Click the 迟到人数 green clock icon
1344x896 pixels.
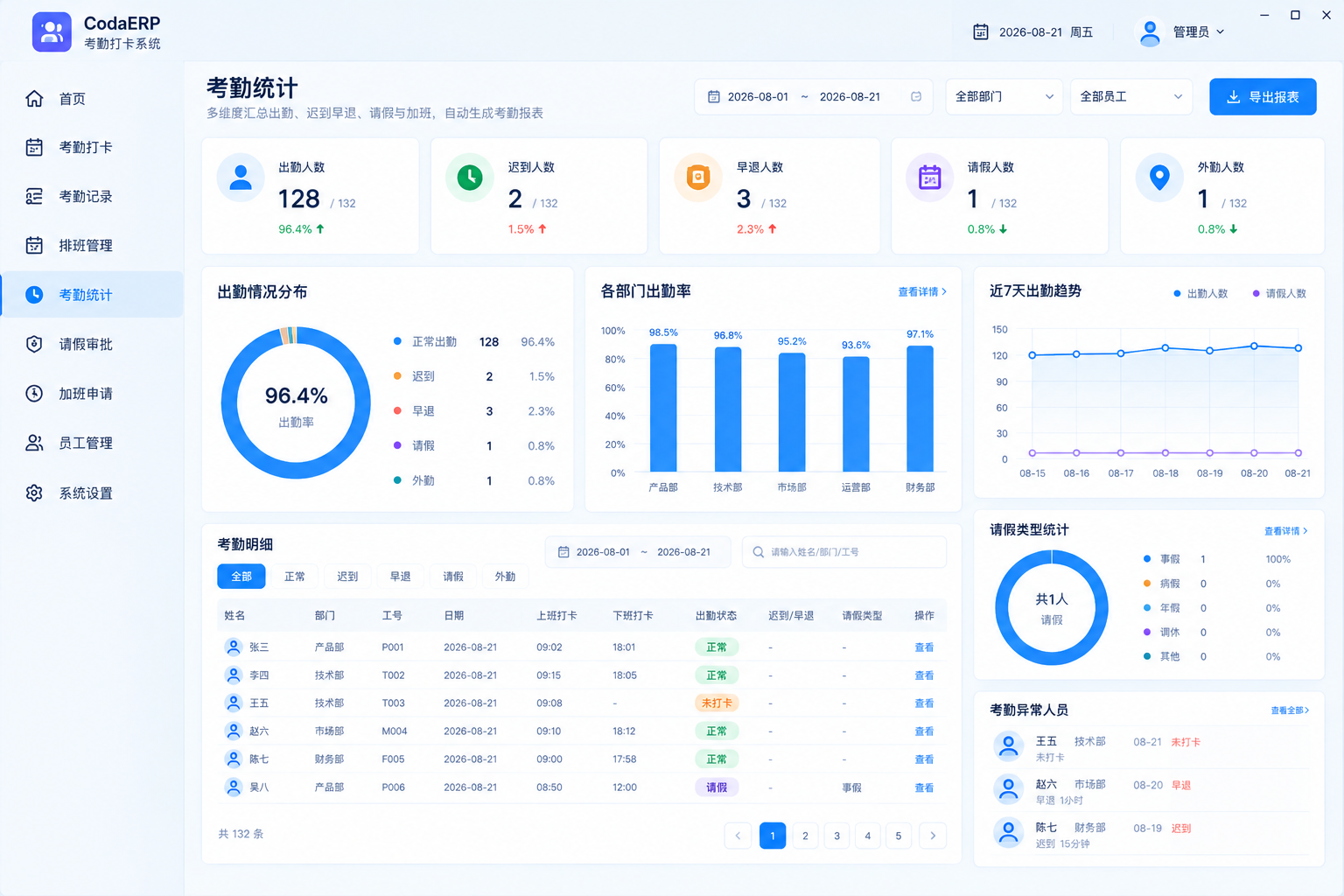tap(470, 178)
